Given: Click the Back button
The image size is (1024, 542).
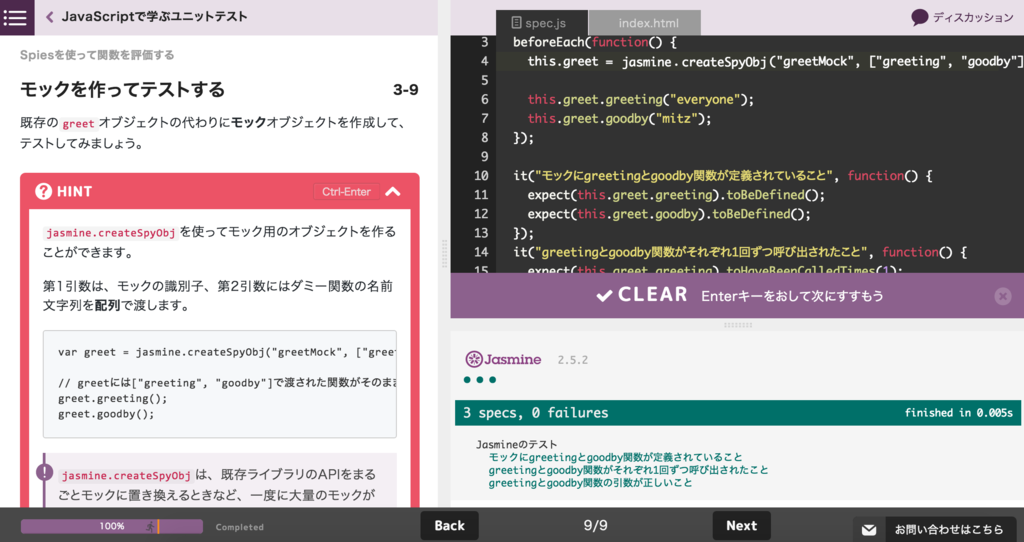Looking at the screenshot, I should click(449, 526).
